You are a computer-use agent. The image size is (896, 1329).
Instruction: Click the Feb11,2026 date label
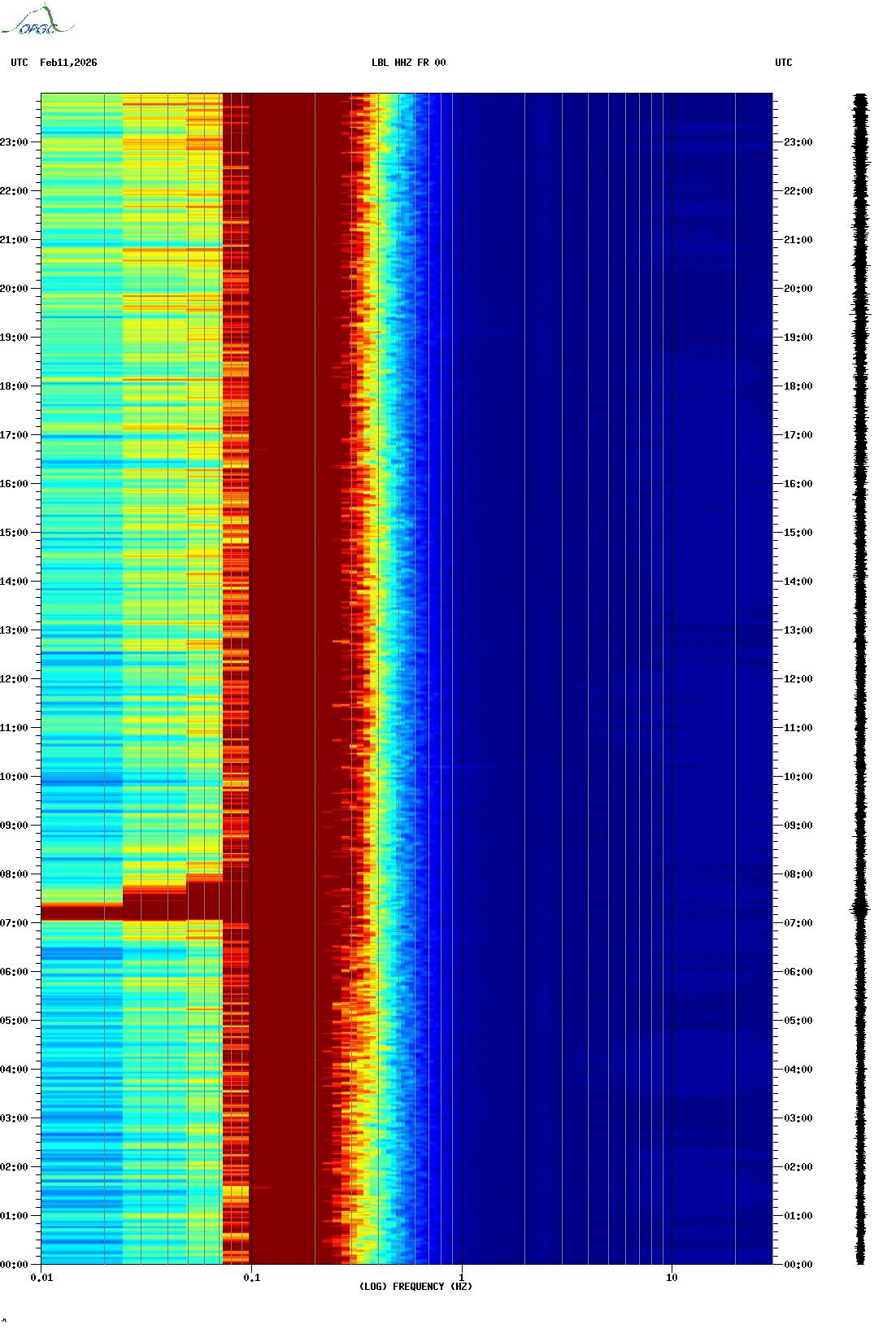68,63
